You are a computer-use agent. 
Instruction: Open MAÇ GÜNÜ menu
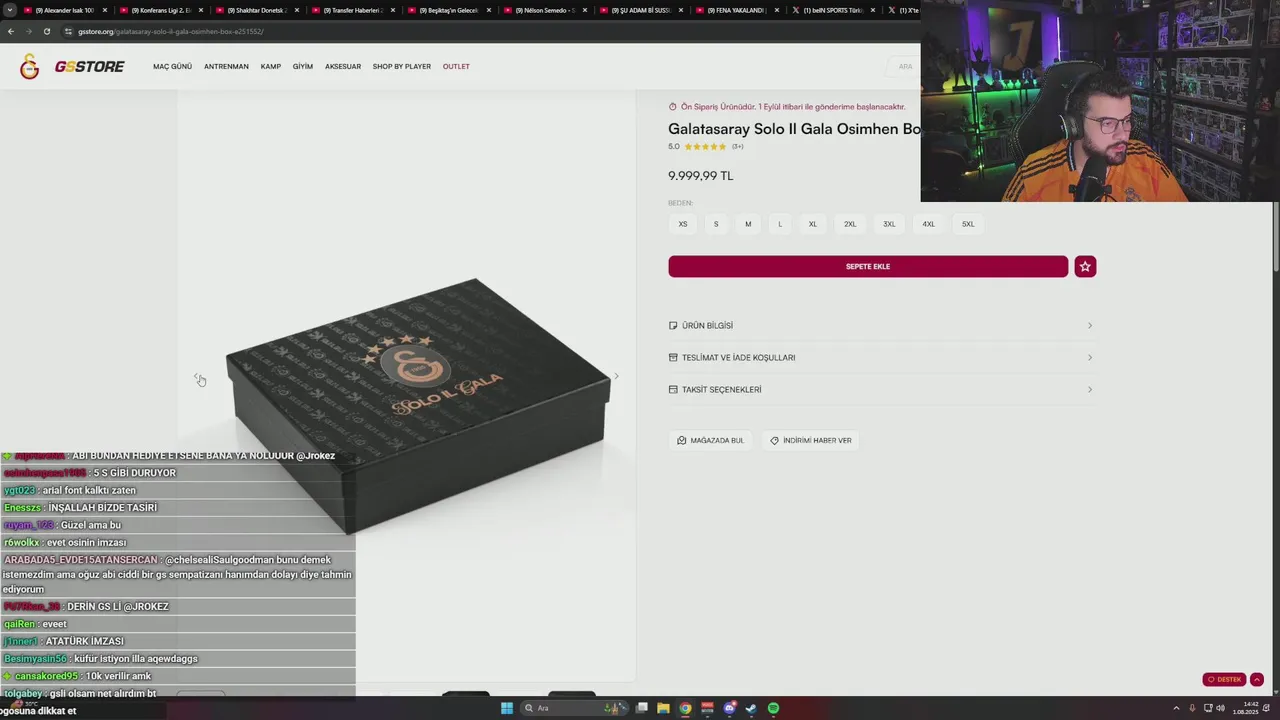[172, 67]
